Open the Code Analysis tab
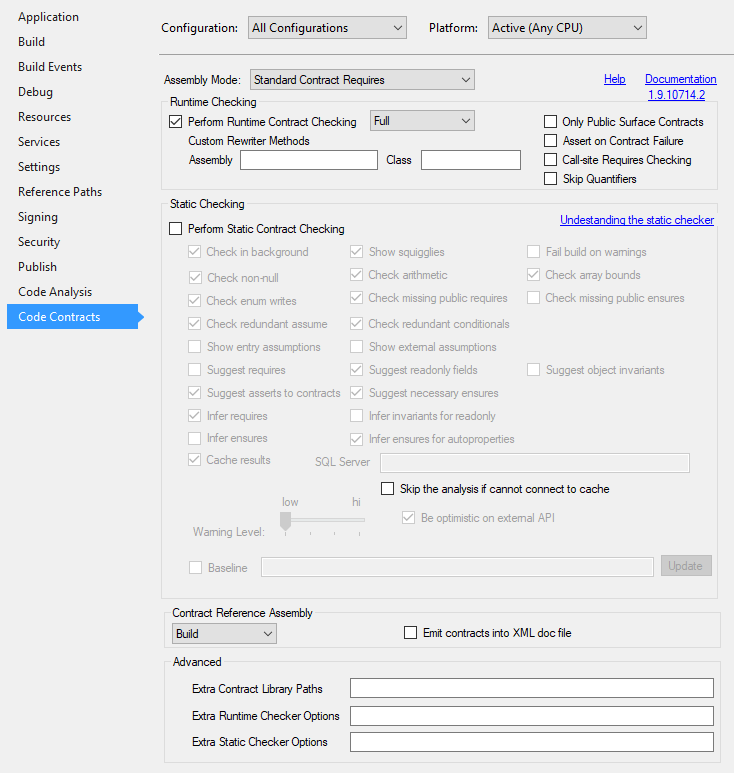The image size is (734, 773). coord(55,292)
